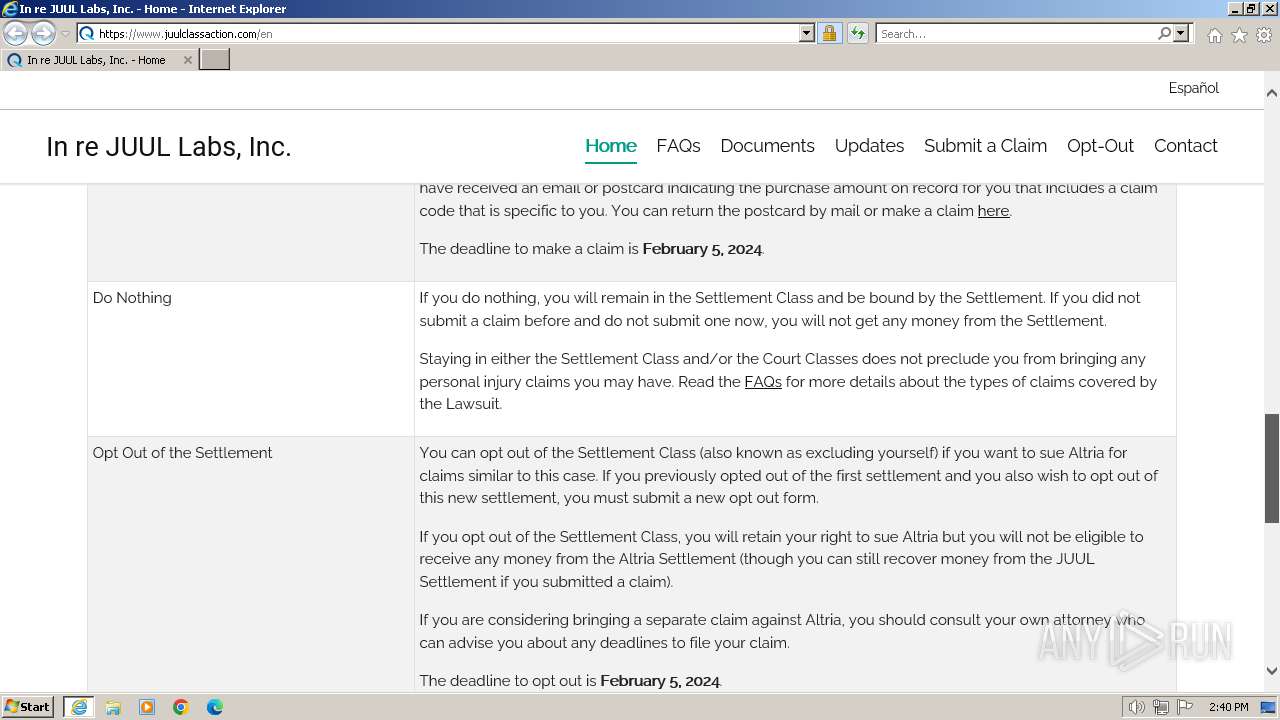Open File Explorer from taskbar
This screenshot has width=1280, height=720.
[x=113, y=707]
